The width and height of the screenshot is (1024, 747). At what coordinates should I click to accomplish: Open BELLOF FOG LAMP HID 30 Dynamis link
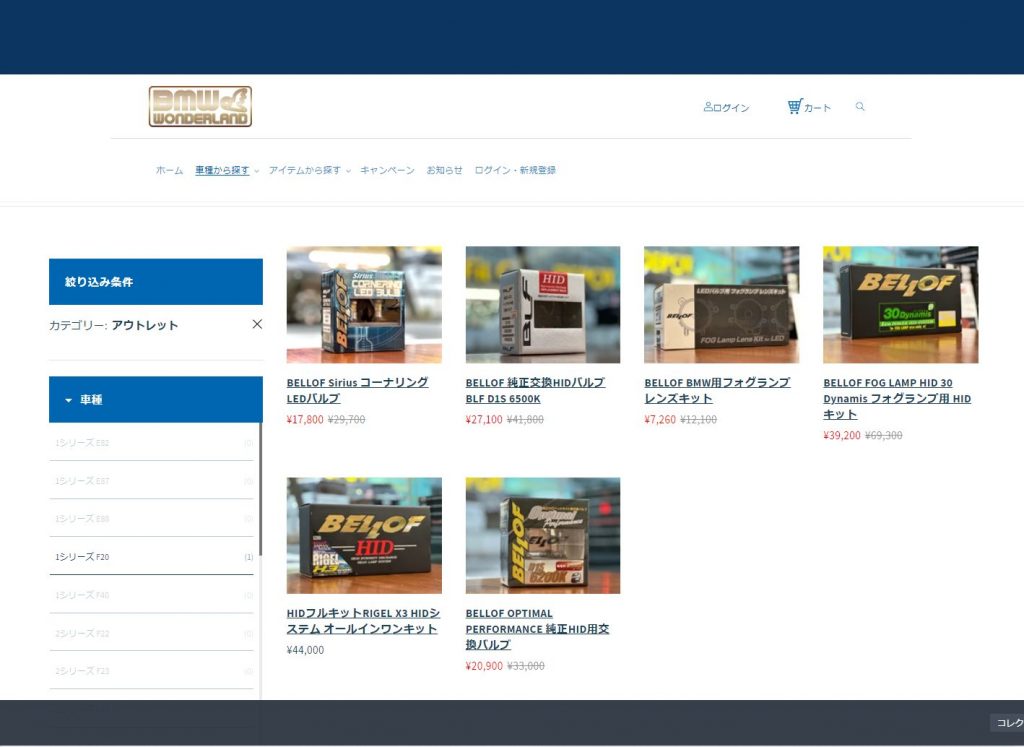coord(897,398)
